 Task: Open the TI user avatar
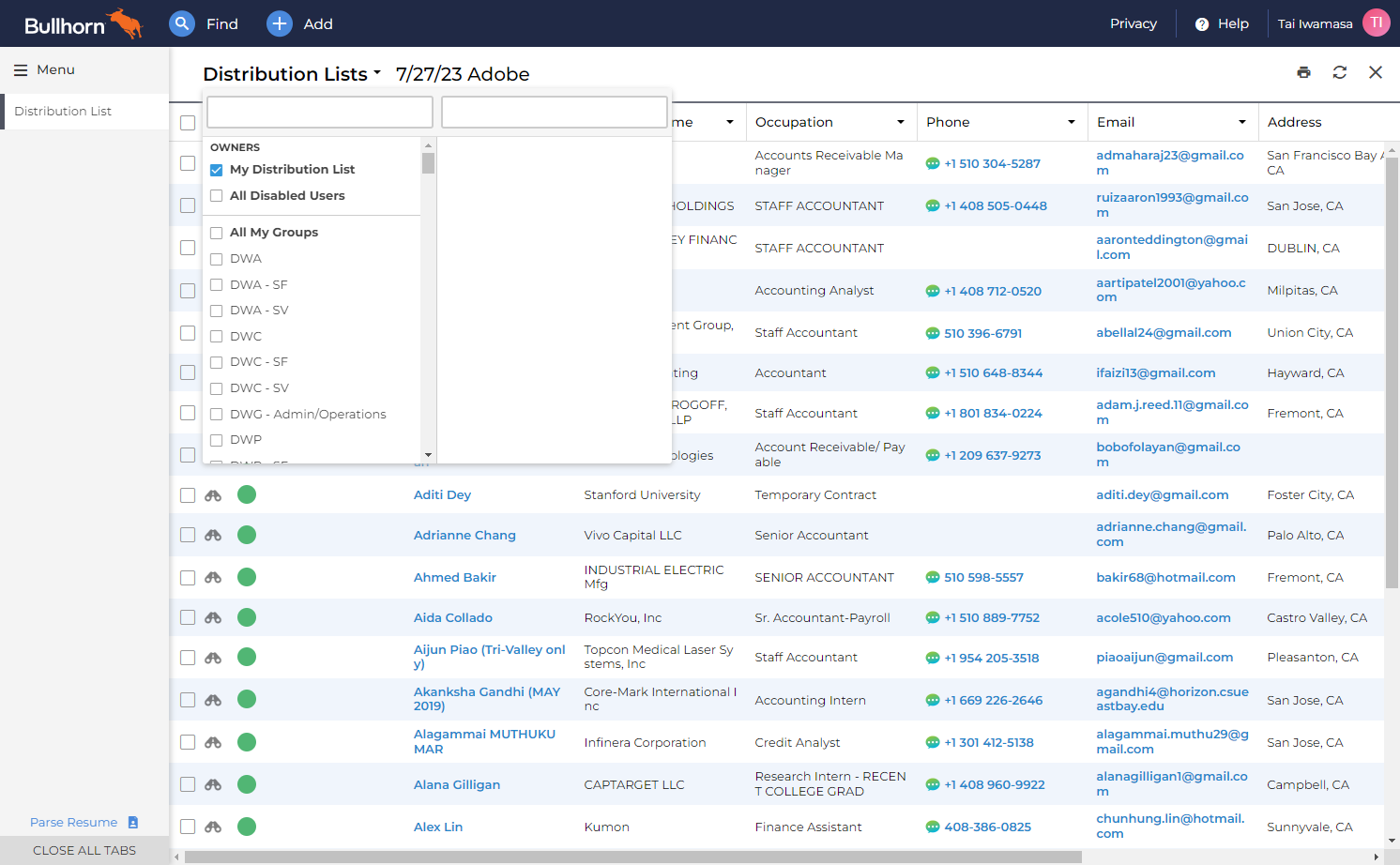(x=1377, y=23)
